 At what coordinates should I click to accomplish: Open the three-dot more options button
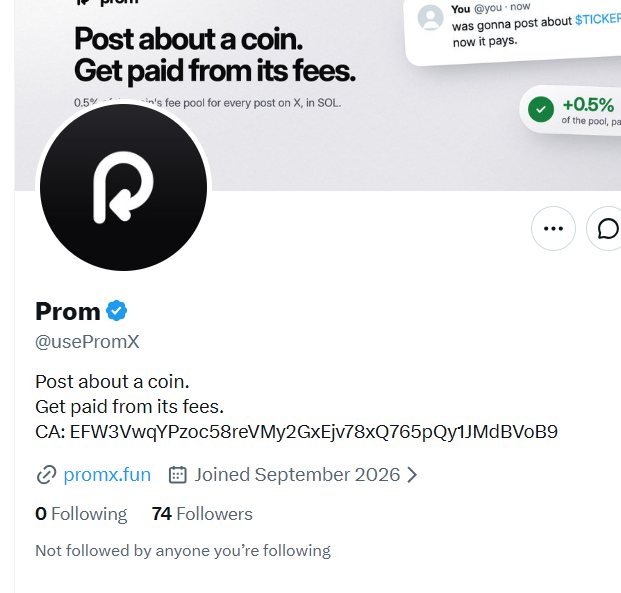tap(553, 229)
